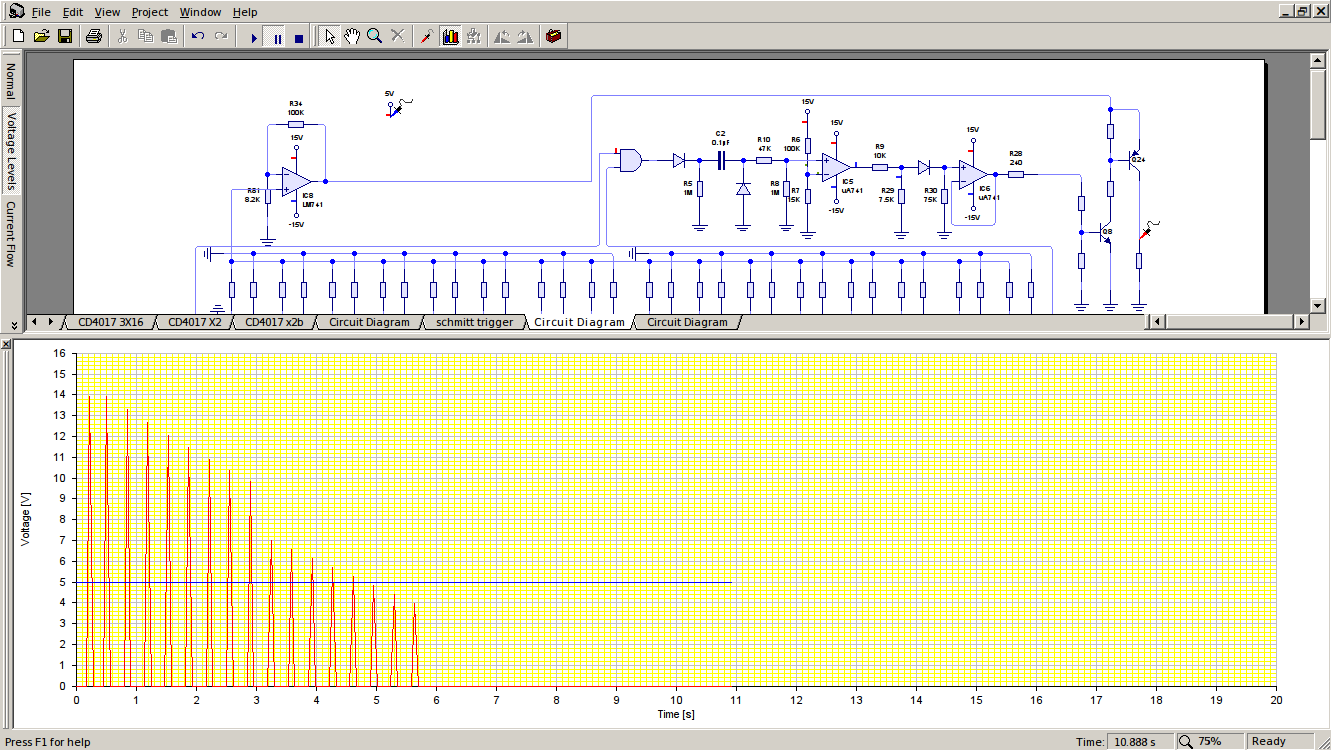1331x750 pixels.
Task: Switch to the schmitt trigger tab
Action: coord(475,322)
